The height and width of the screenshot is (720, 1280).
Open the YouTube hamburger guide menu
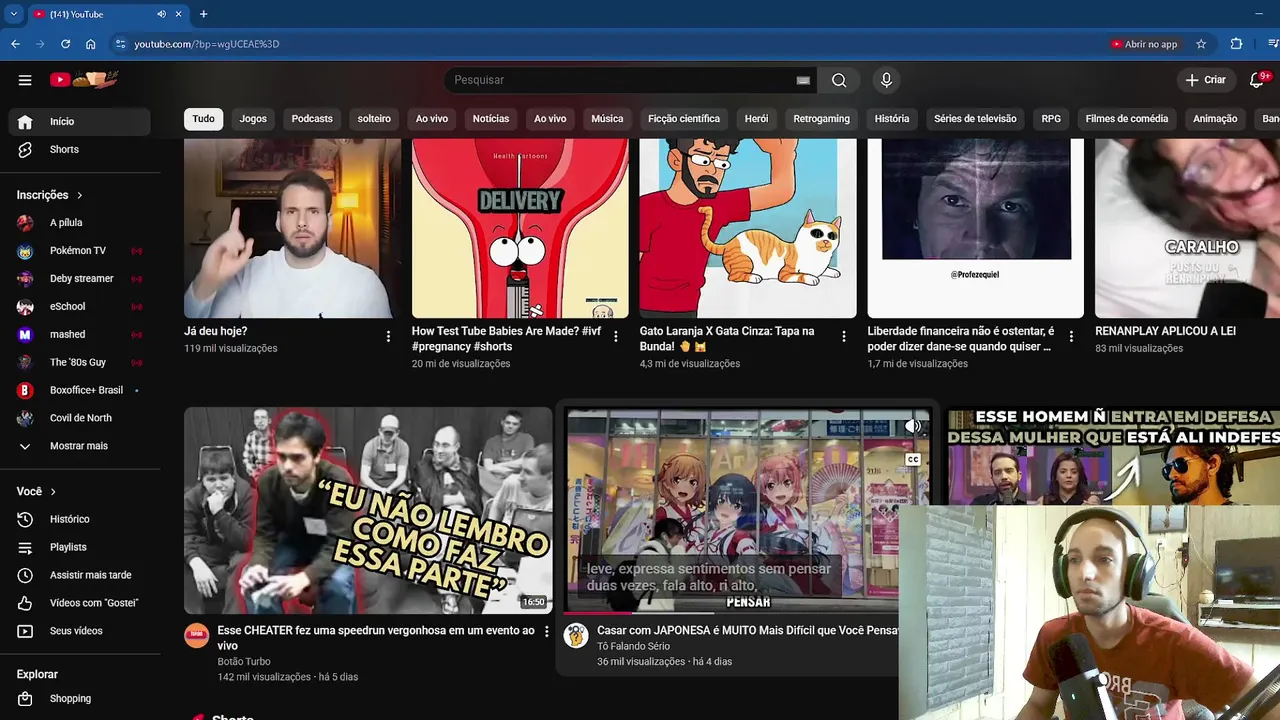click(25, 80)
